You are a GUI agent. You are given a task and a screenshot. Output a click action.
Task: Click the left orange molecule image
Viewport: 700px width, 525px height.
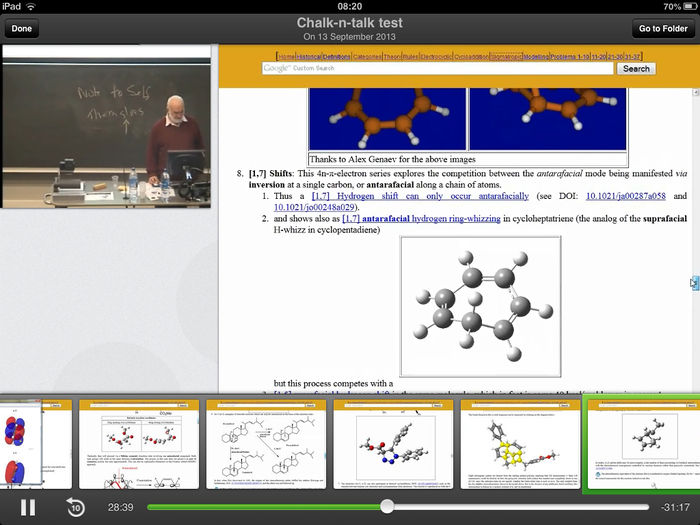388,119
